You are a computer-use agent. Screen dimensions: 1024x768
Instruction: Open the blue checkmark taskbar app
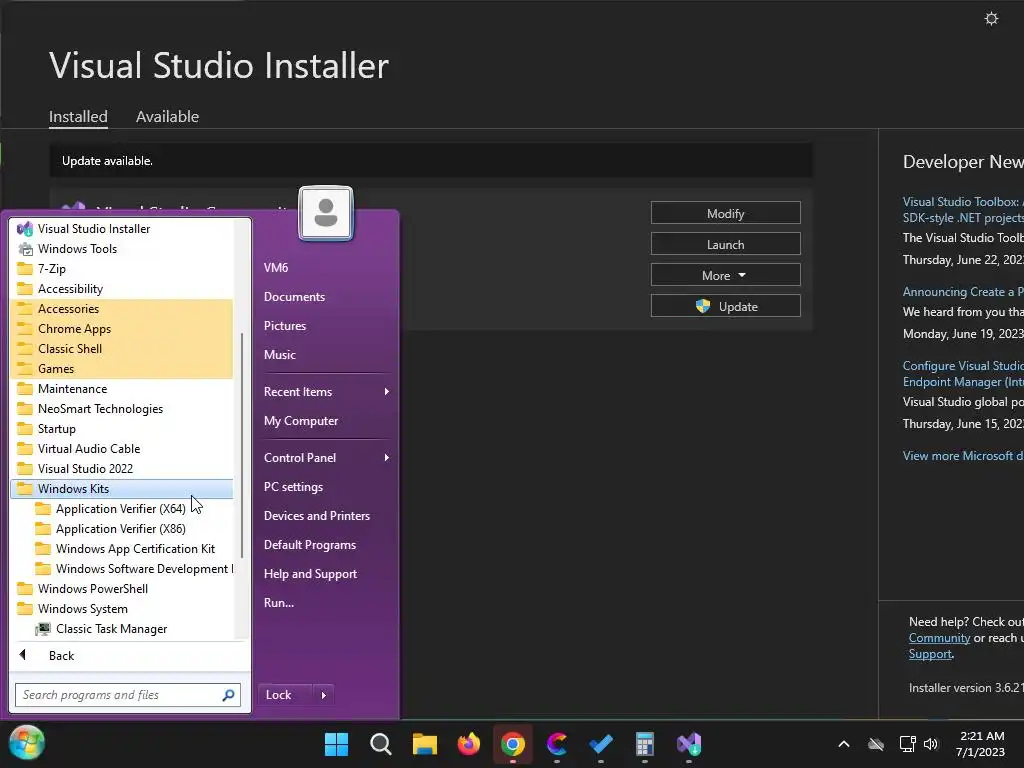point(601,744)
